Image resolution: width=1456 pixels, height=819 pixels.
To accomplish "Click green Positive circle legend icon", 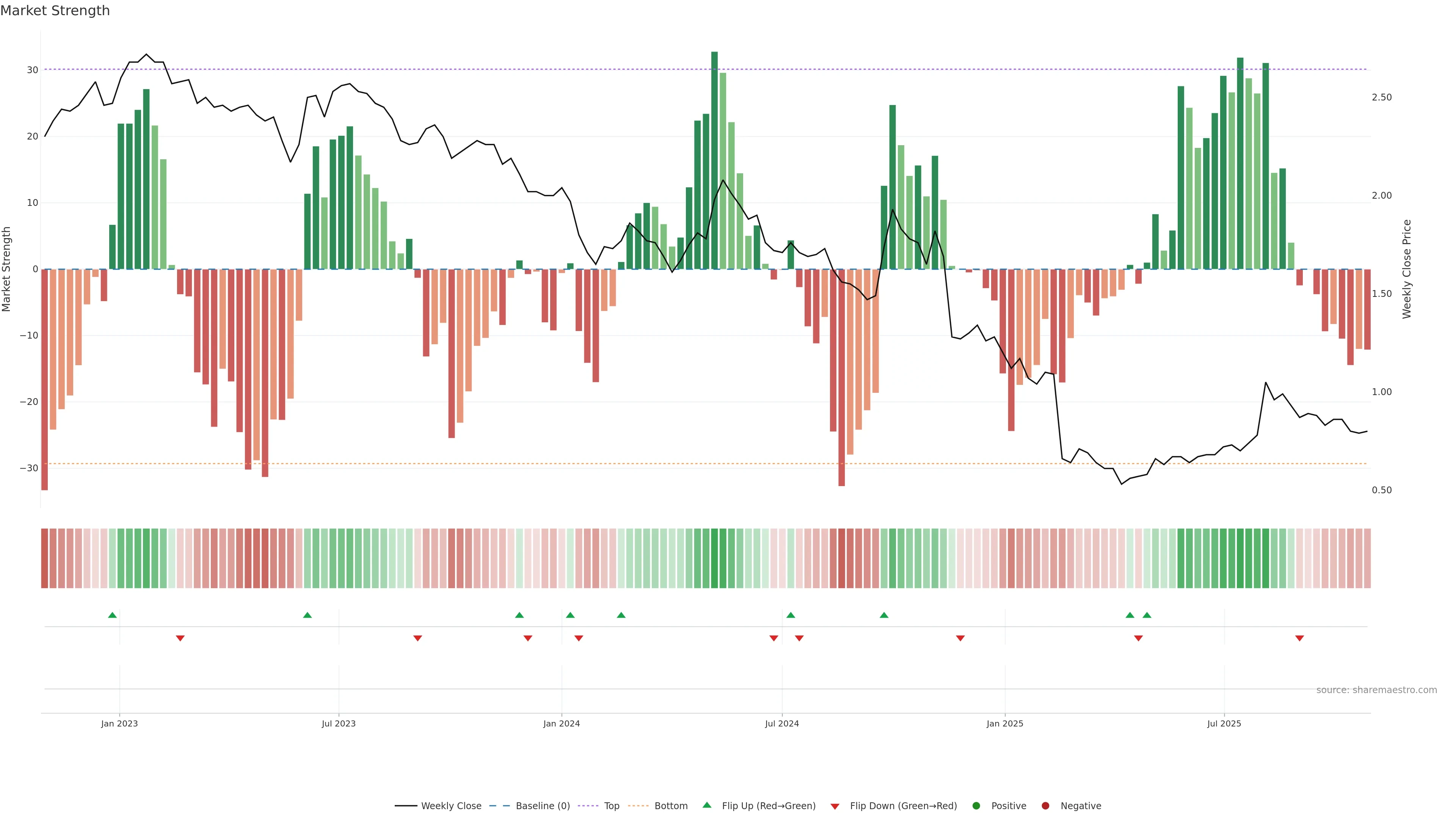I will click(x=976, y=806).
